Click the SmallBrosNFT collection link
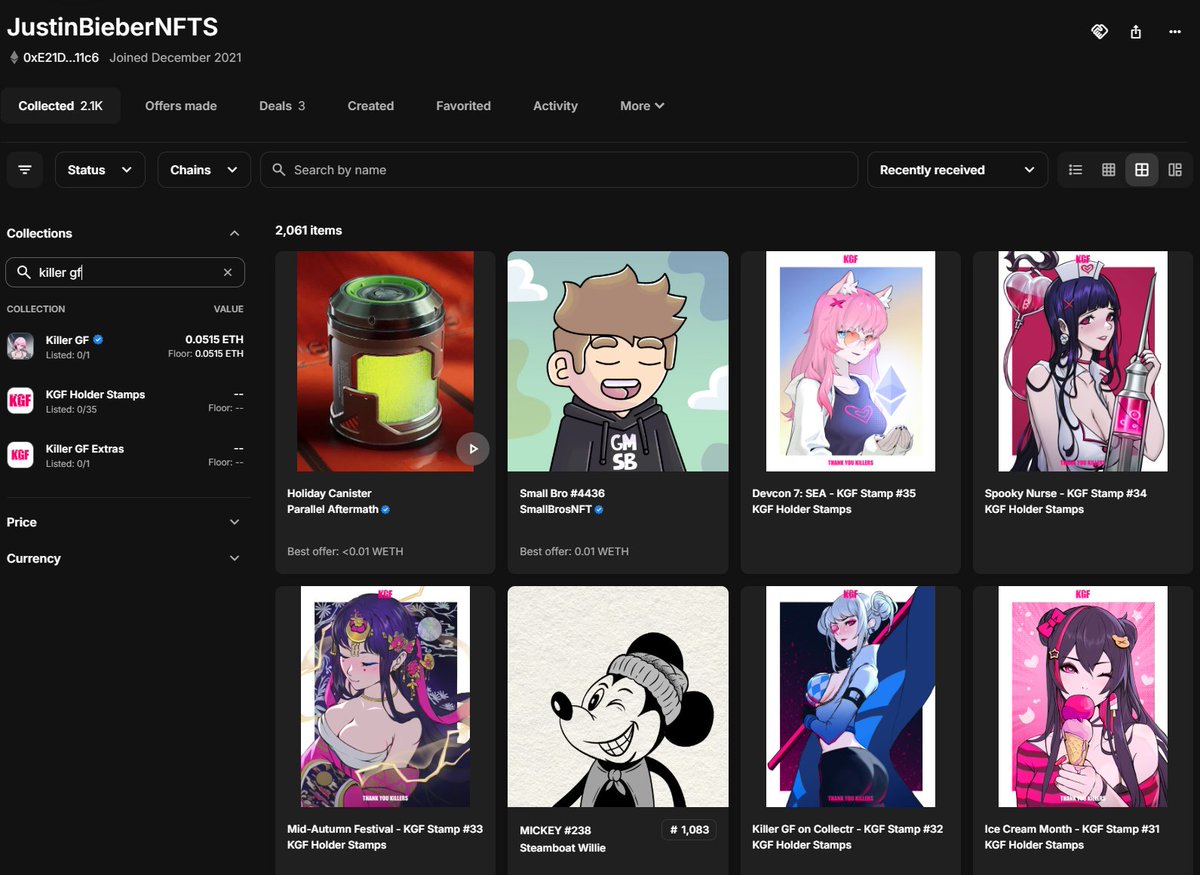Image resolution: width=1200 pixels, height=875 pixels. tap(556, 509)
